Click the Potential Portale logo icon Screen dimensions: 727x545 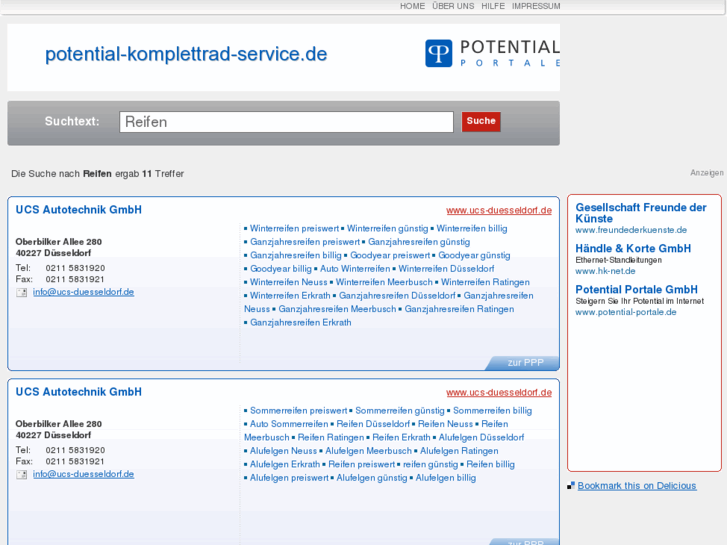(438, 53)
